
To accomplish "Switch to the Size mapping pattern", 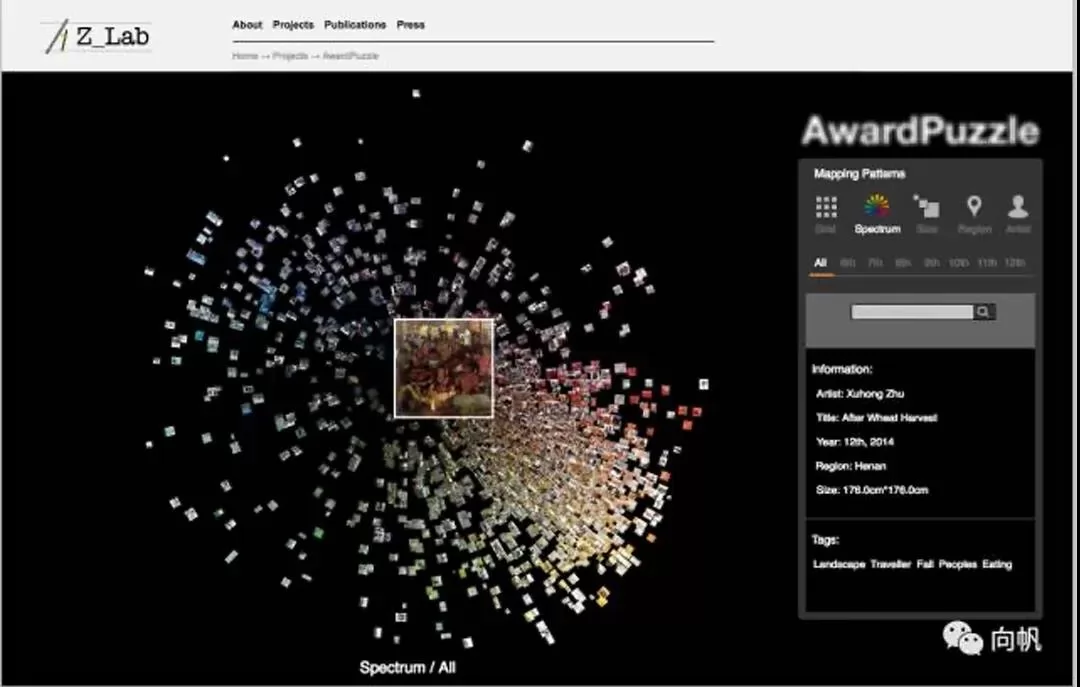I will [927, 208].
